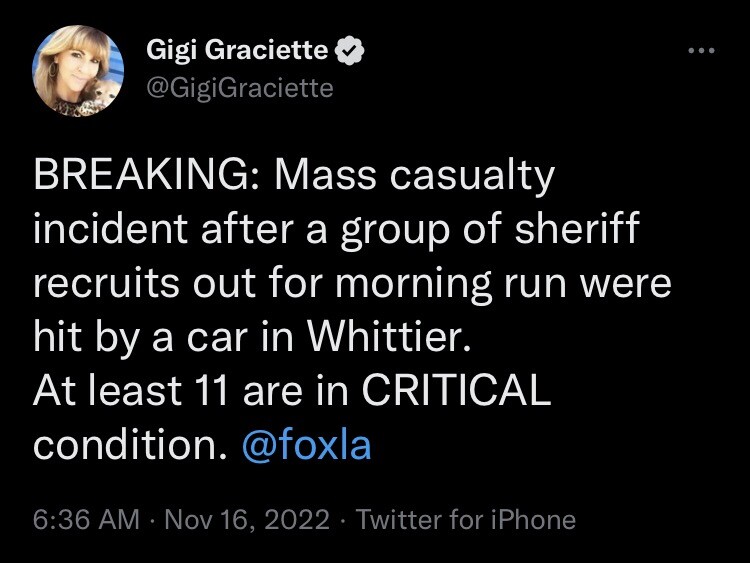Viewport: 750px width, 563px height.
Task: Follow the @foxla mention link
Action: 306,444
